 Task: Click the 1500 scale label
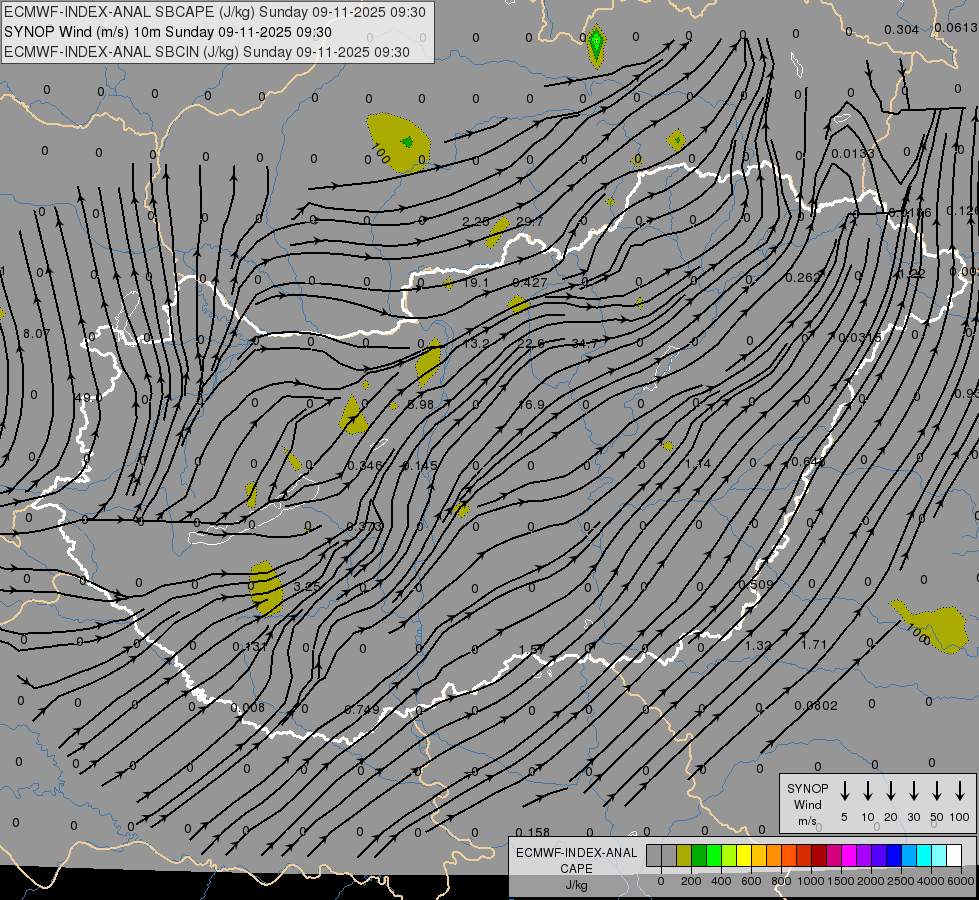click(841, 881)
